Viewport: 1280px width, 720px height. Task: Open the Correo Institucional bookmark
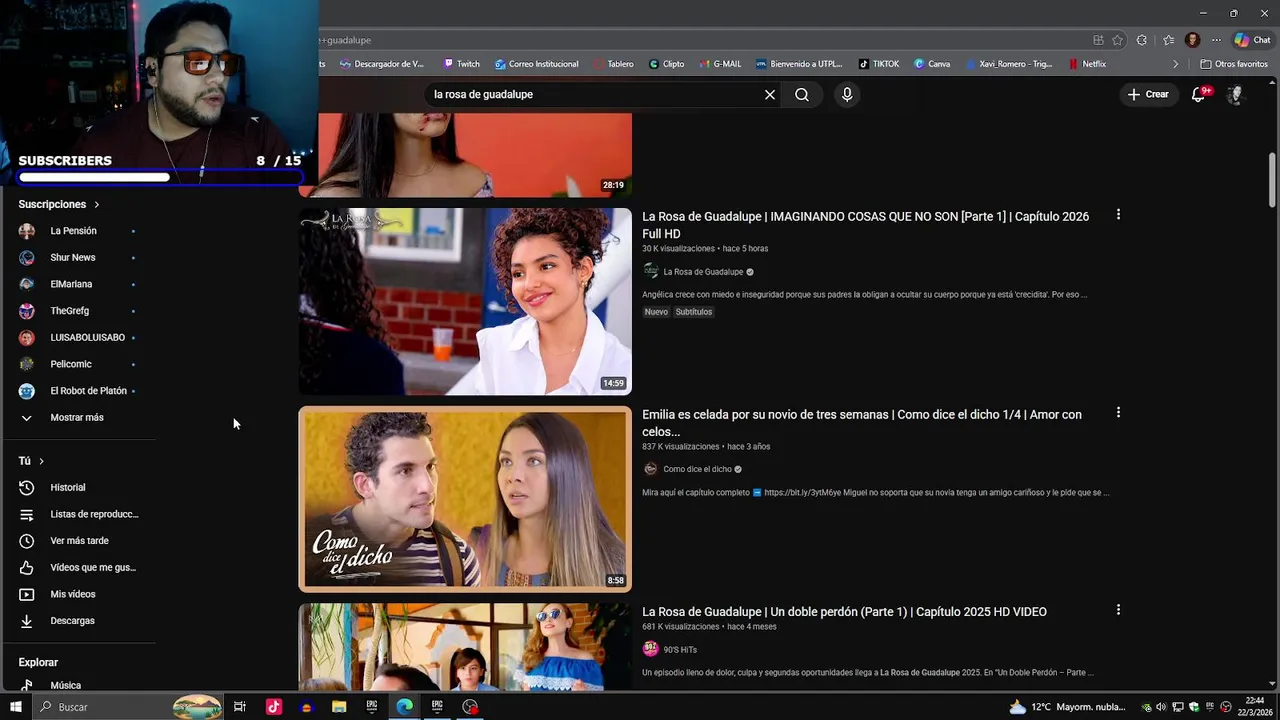[535, 64]
